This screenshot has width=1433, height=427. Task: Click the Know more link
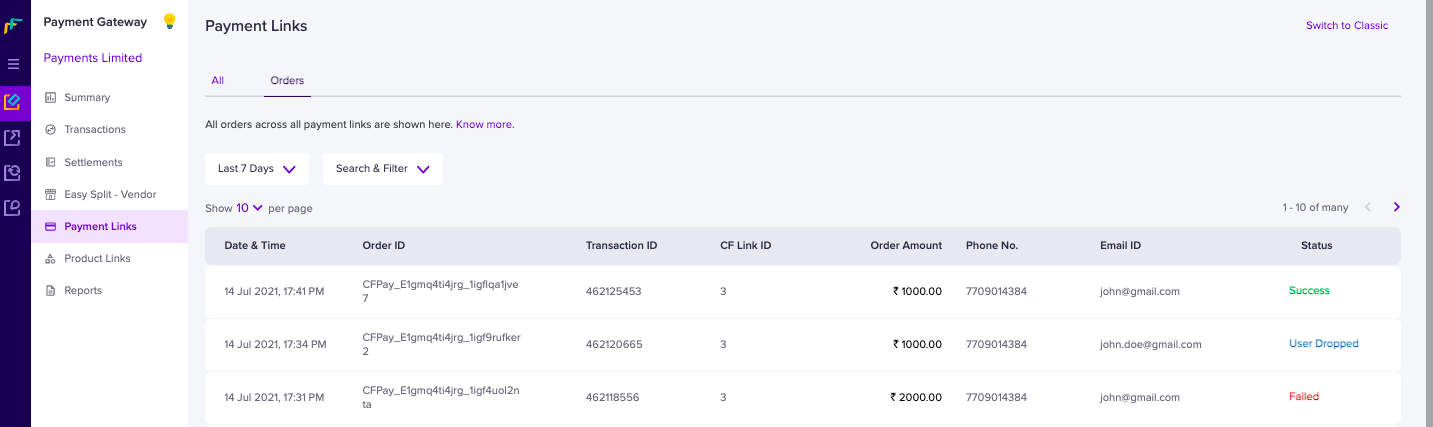484,125
